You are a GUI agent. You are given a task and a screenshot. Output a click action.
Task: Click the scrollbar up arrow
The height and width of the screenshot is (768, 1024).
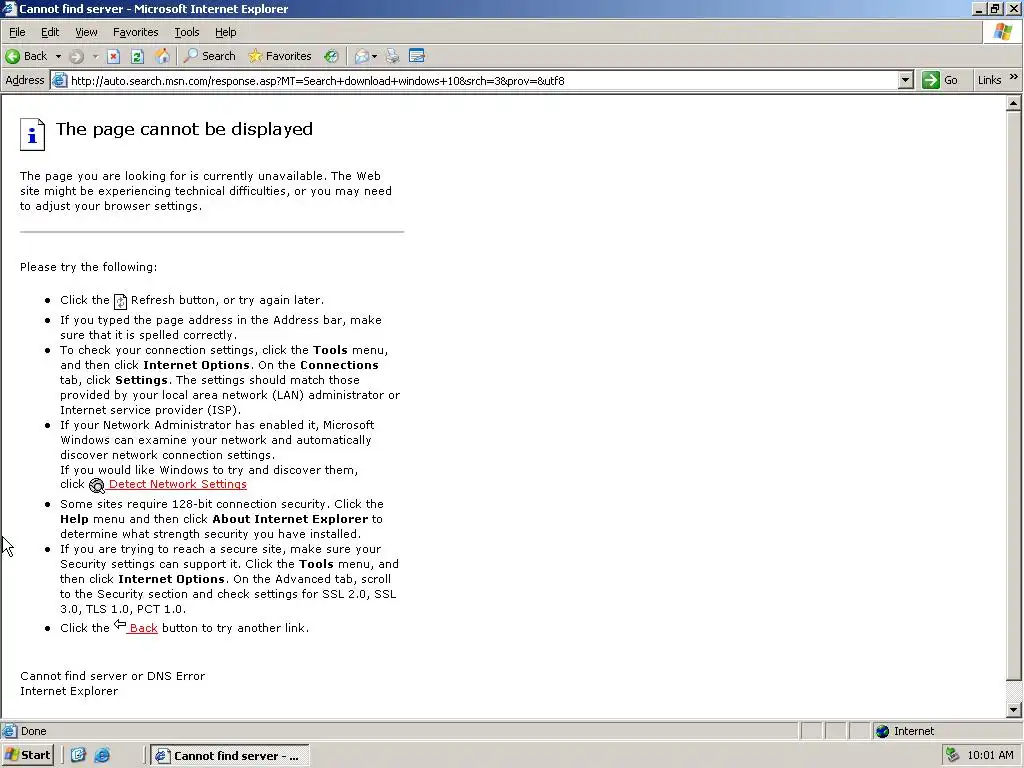point(1014,103)
